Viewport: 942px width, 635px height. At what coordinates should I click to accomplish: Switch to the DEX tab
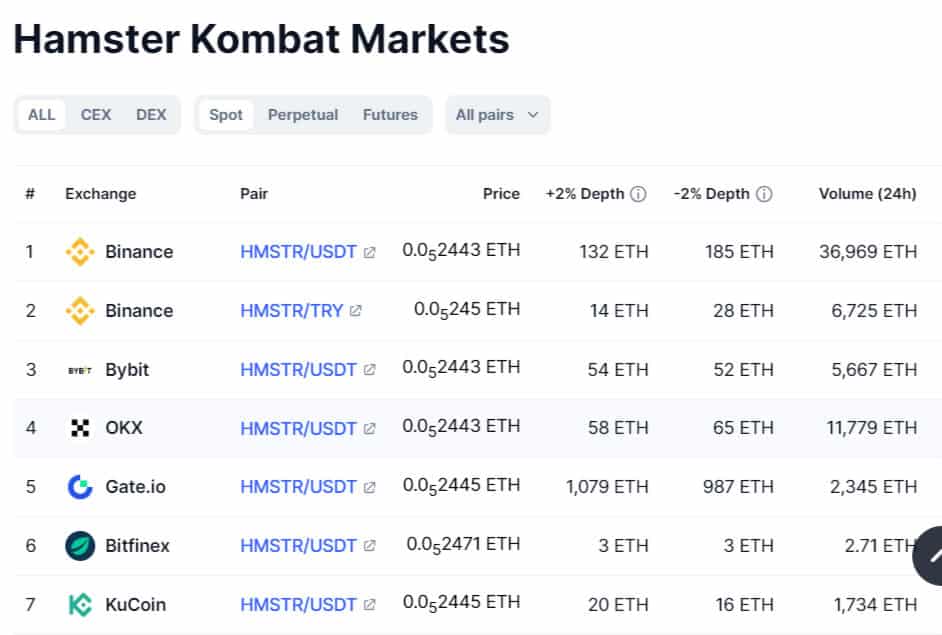(x=151, y=115)
